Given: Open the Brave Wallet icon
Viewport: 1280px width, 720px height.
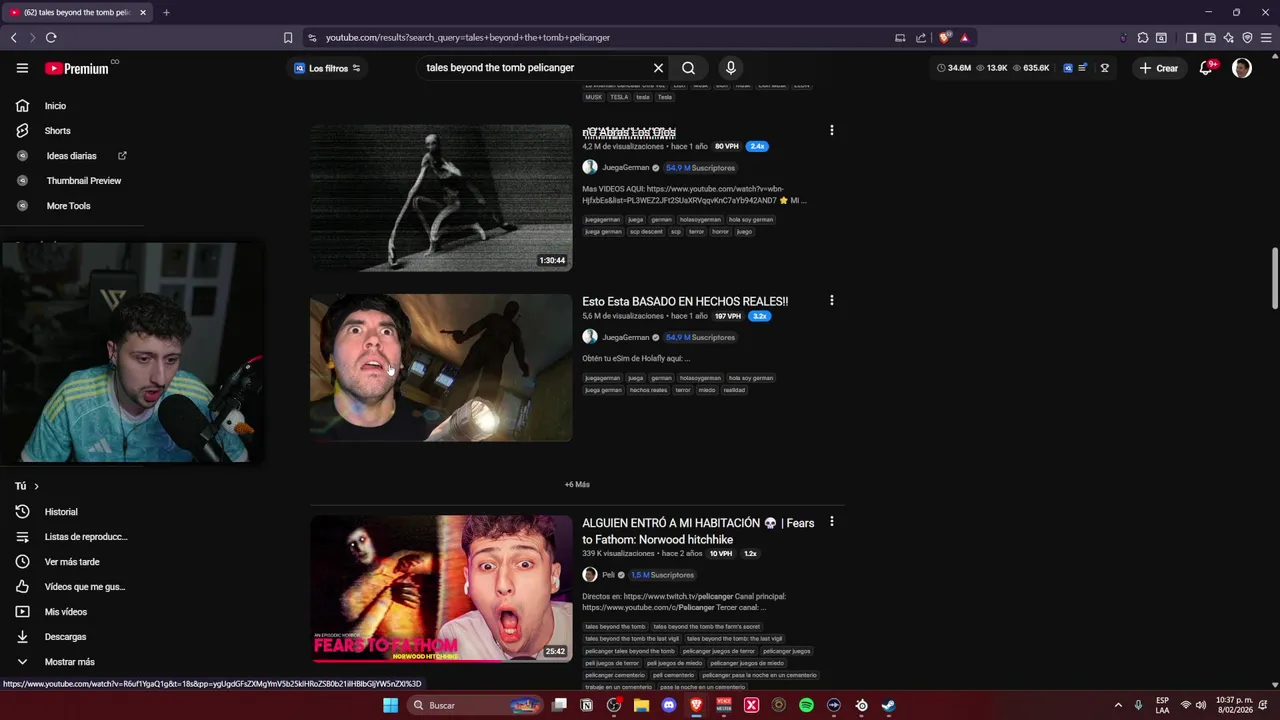Looking at the screenshot, I should click(x=1210, y=38).
